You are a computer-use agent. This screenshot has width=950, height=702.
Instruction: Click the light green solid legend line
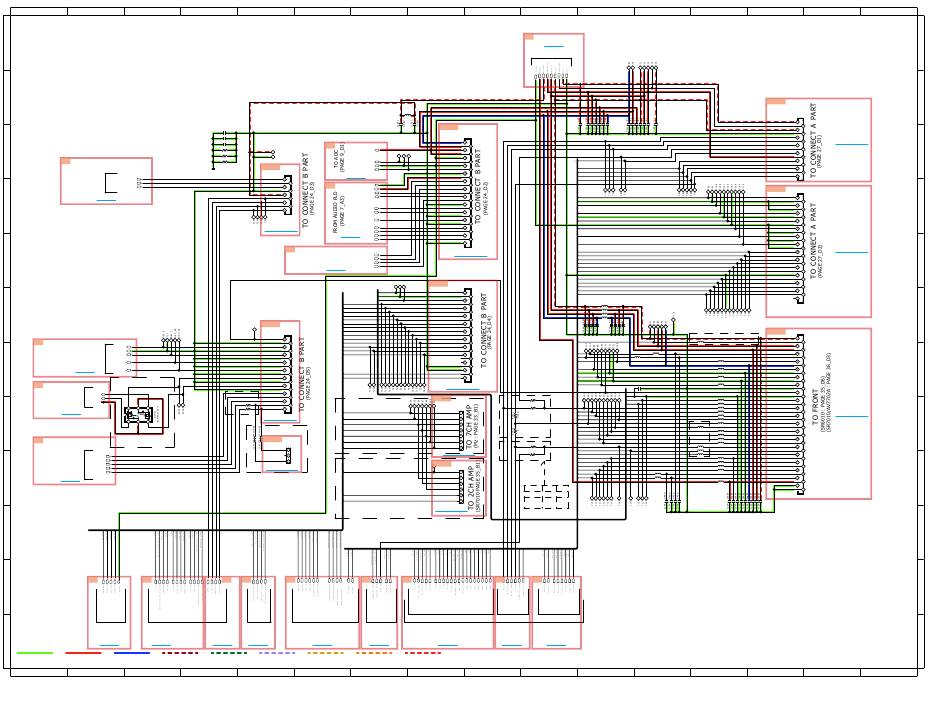pos(35,653)
